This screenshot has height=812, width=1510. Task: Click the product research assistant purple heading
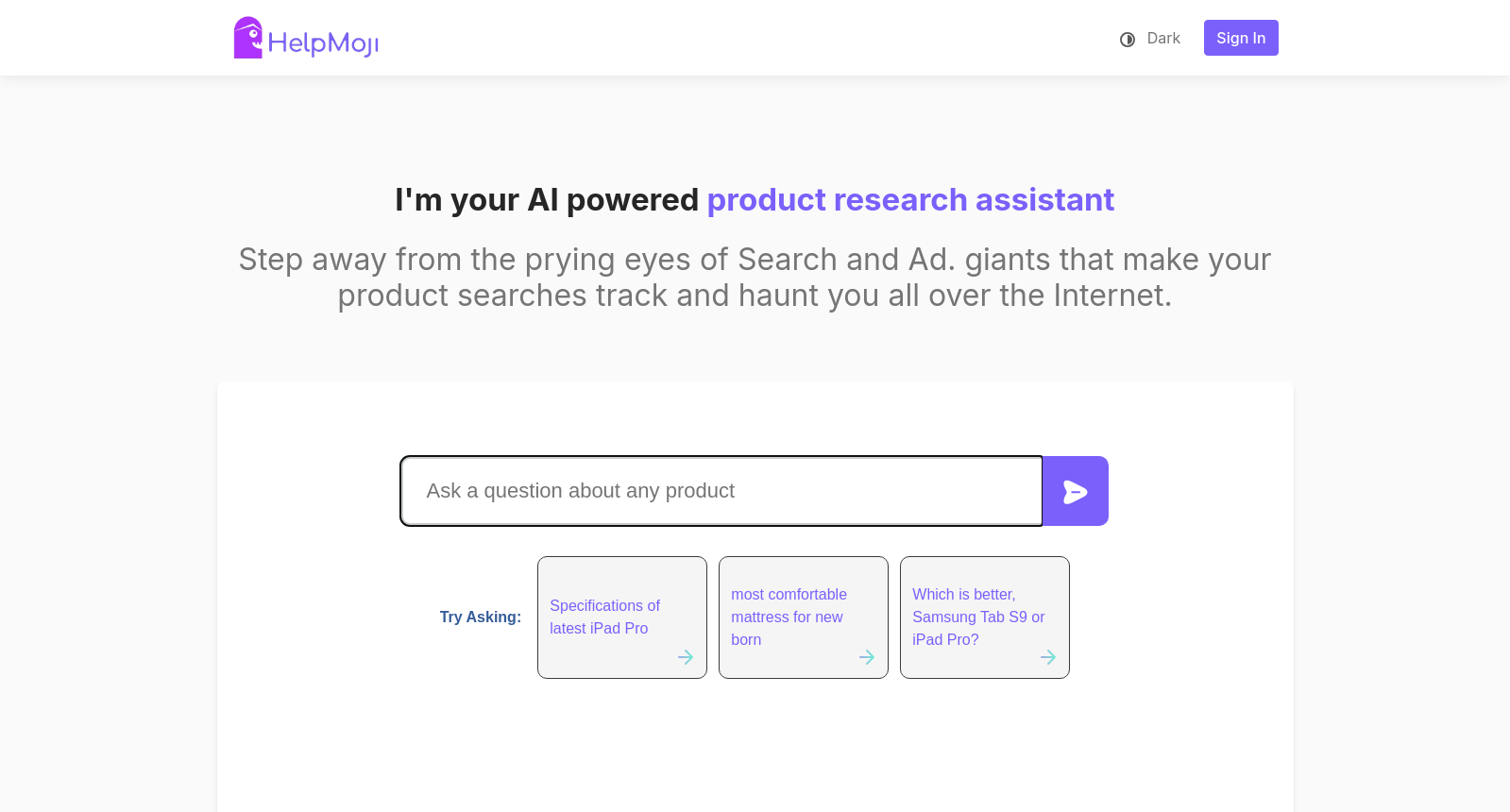910,200
